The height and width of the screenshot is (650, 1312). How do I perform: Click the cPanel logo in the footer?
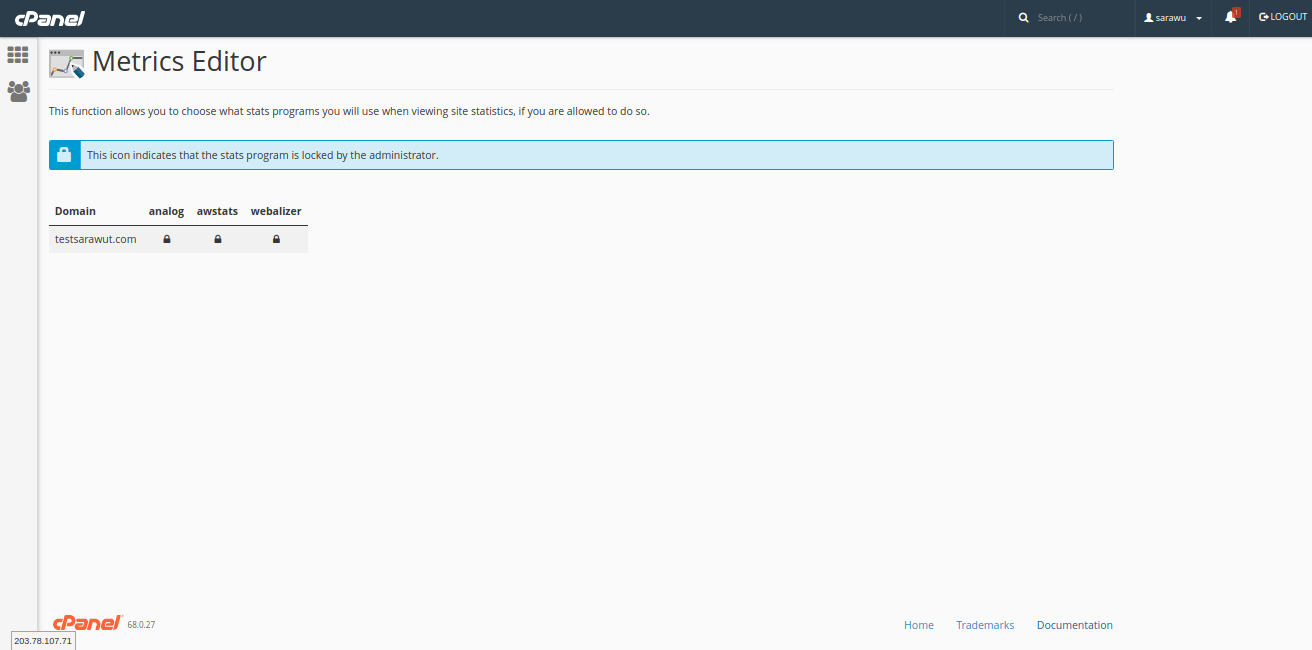pyautogui.click(x=87, y=624)
